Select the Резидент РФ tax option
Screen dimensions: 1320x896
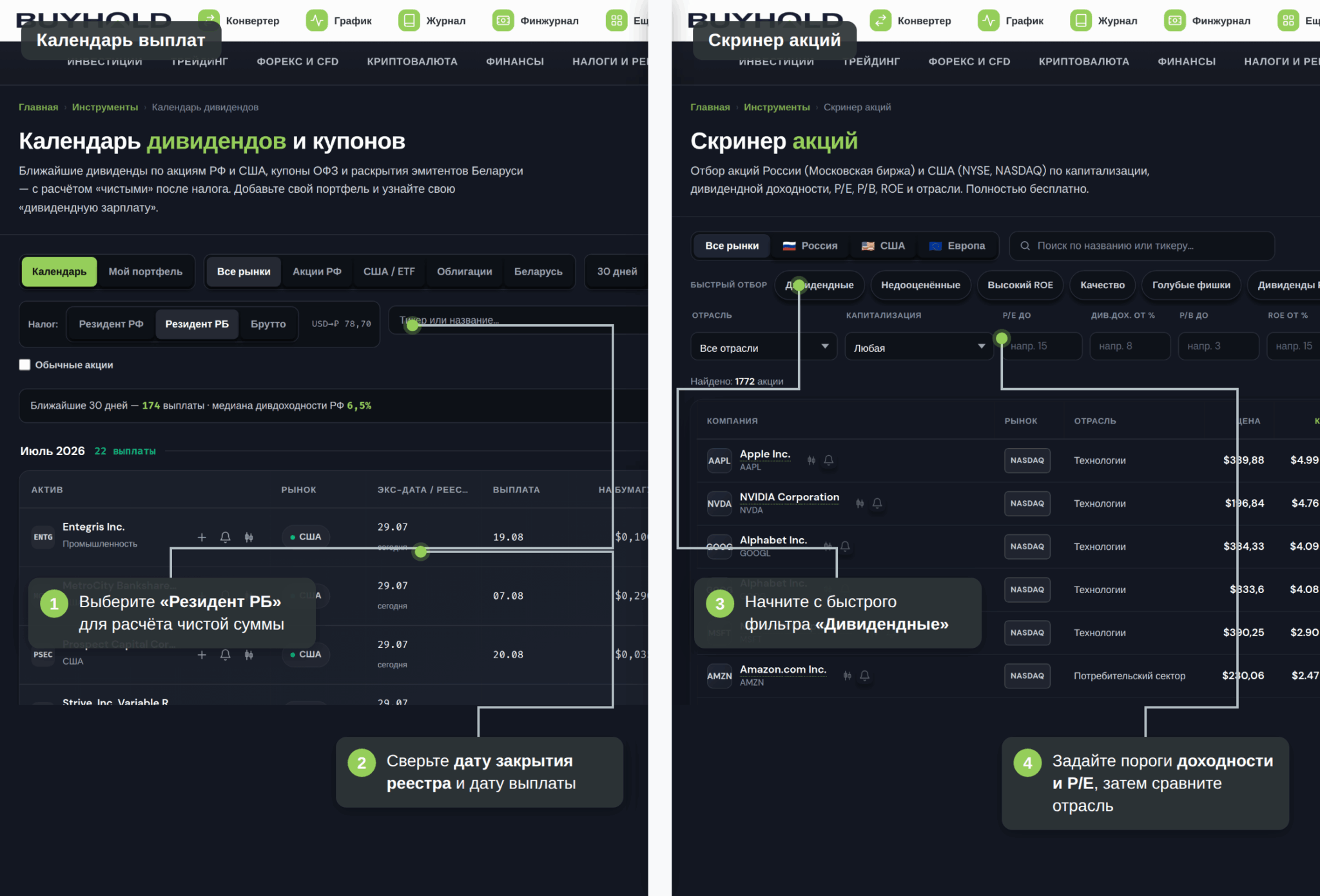111,324
